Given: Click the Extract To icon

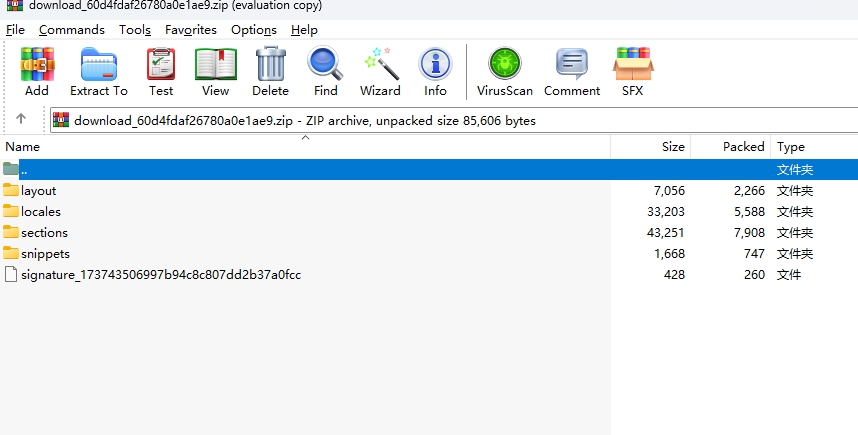Looking at the screenshot, I should tap(98, 72).
